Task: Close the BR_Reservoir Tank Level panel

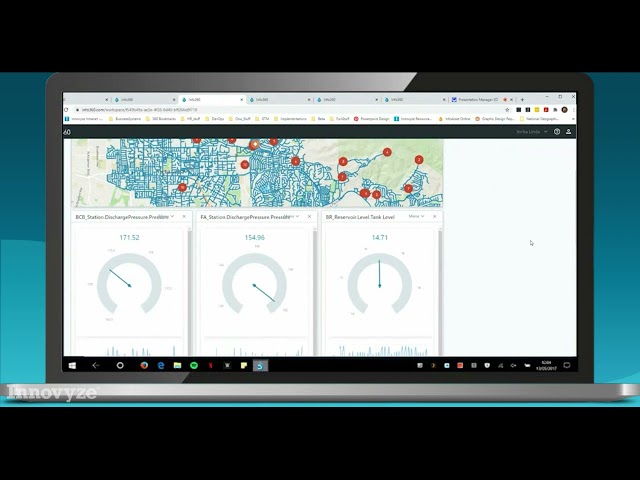Action: click(x=435, y=216)
